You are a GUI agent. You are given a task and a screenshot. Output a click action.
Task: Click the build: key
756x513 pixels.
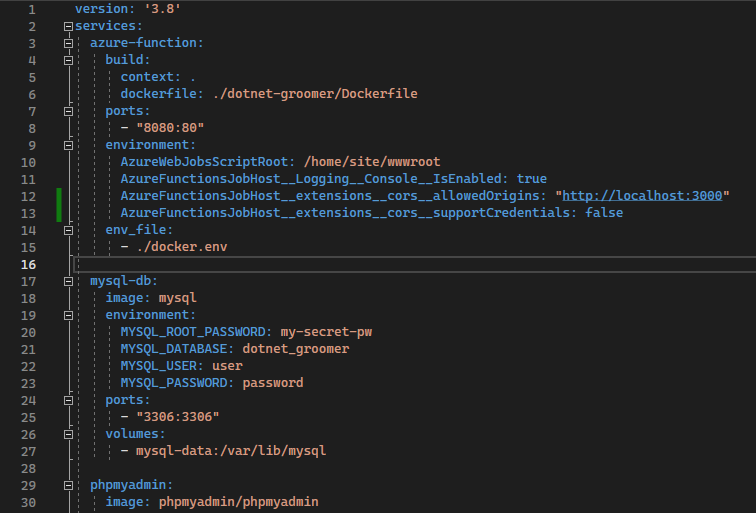pyautogui.click(x=128, y=60)
